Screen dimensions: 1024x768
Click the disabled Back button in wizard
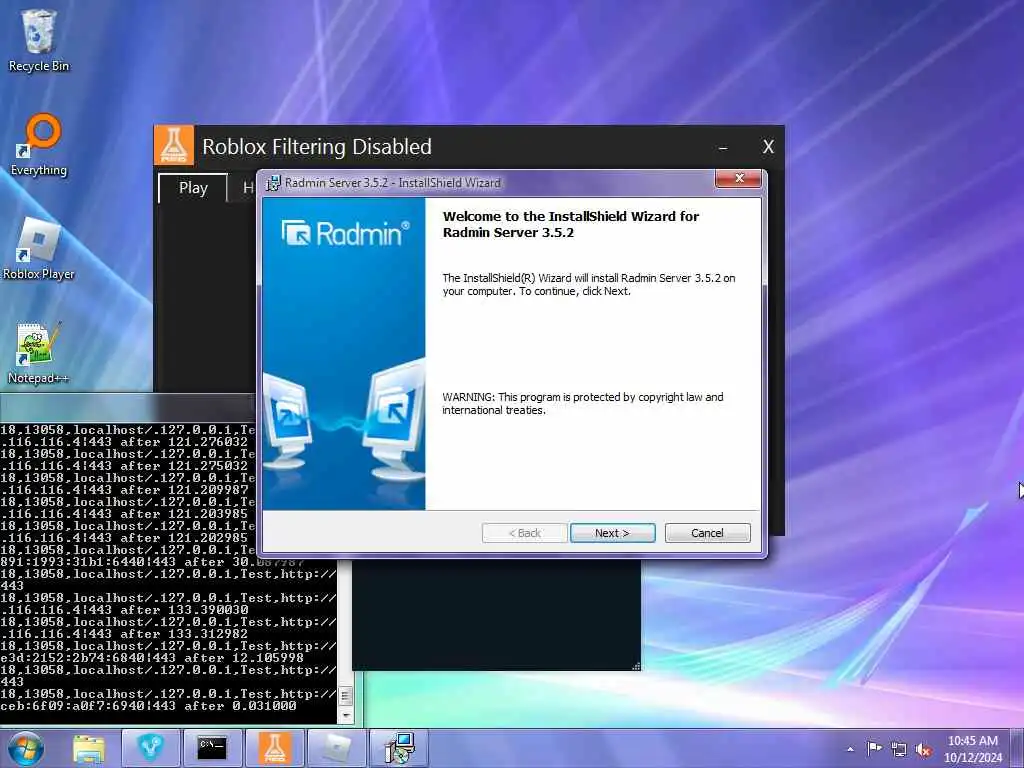click(x=524, y=533)
